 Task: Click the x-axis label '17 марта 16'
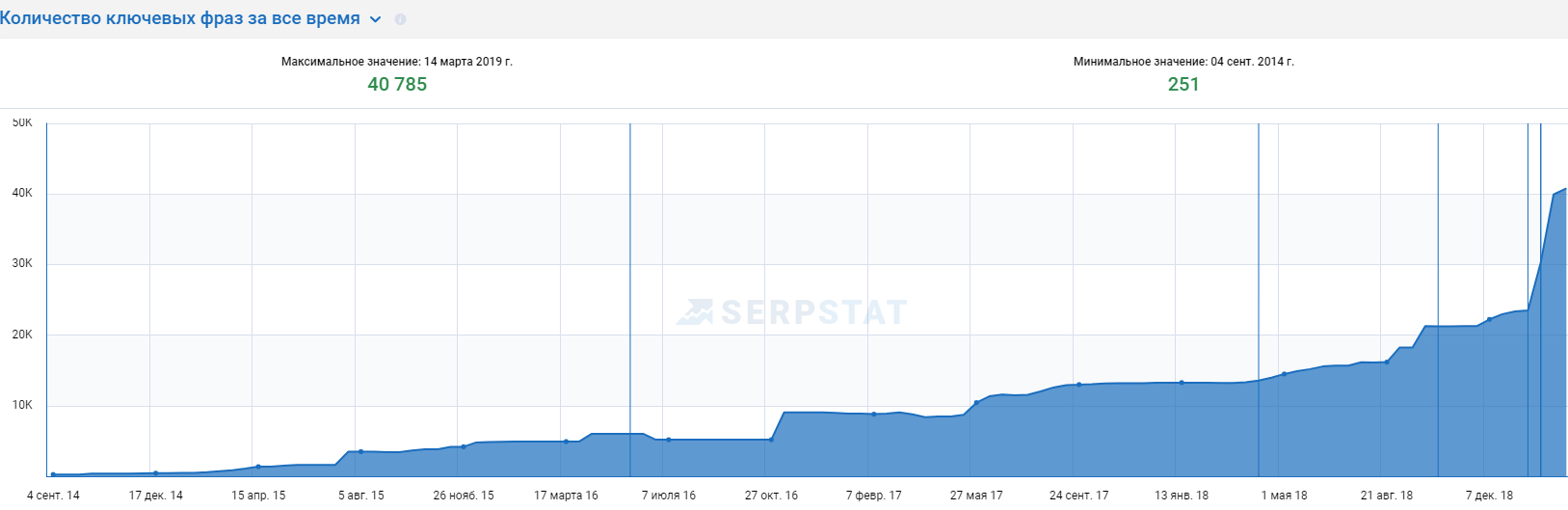[x=566, y=496]
